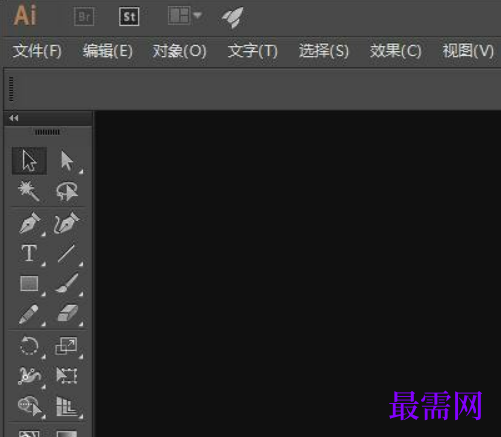Select the Eraser tool
The image size is (501, 437).
[68, 314]
